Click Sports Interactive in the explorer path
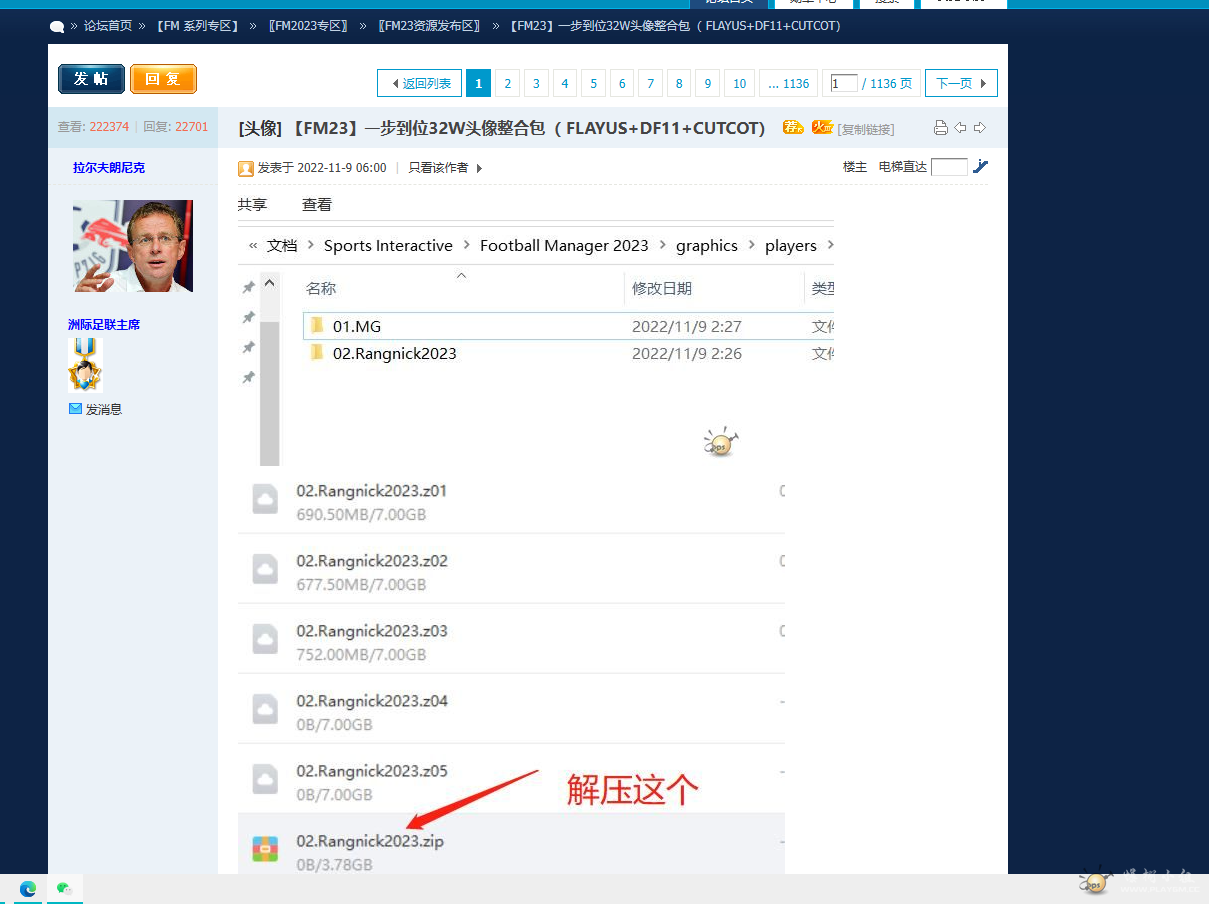 (388, 245)
